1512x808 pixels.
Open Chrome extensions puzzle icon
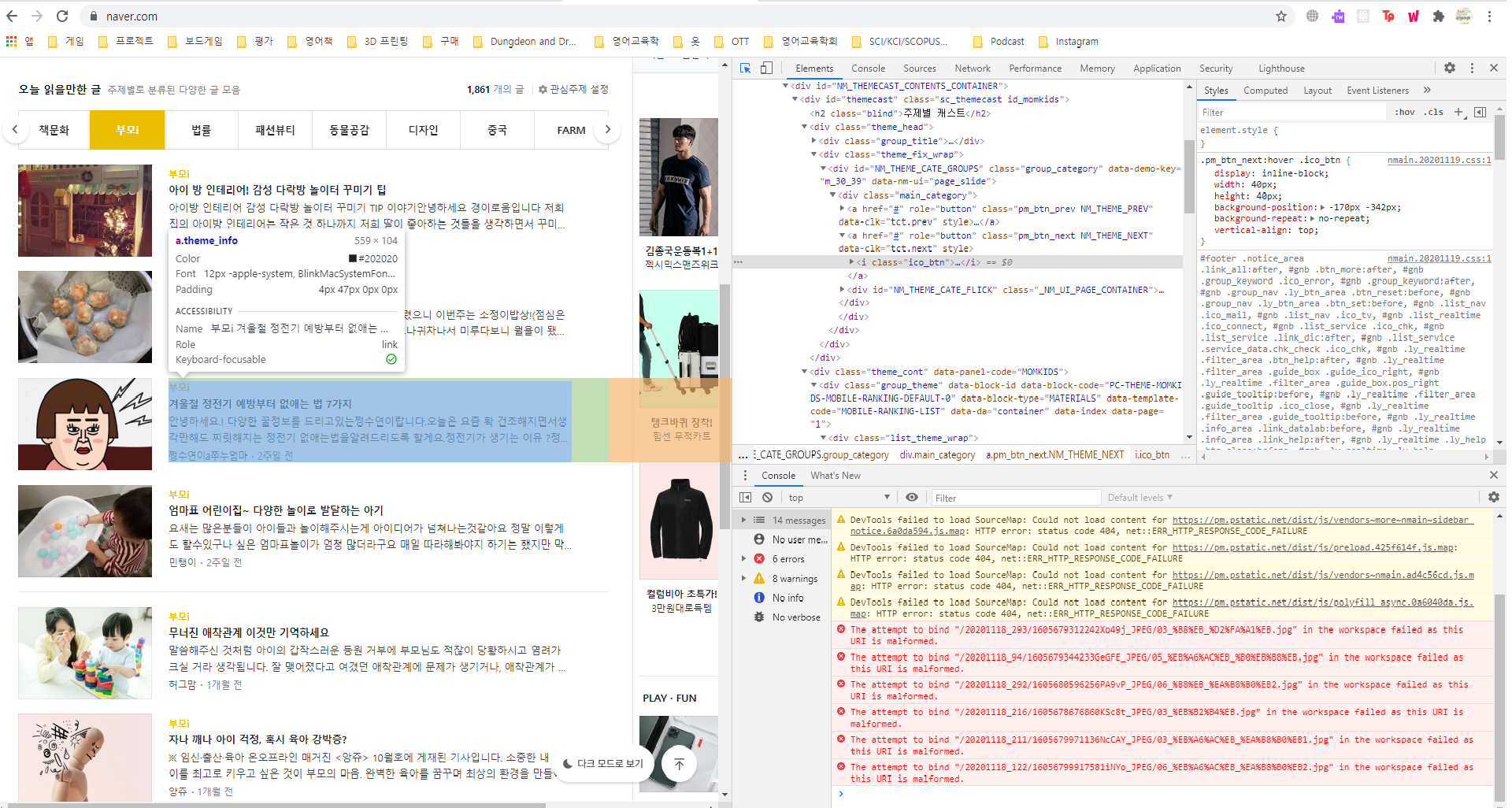click(1439, 16)
